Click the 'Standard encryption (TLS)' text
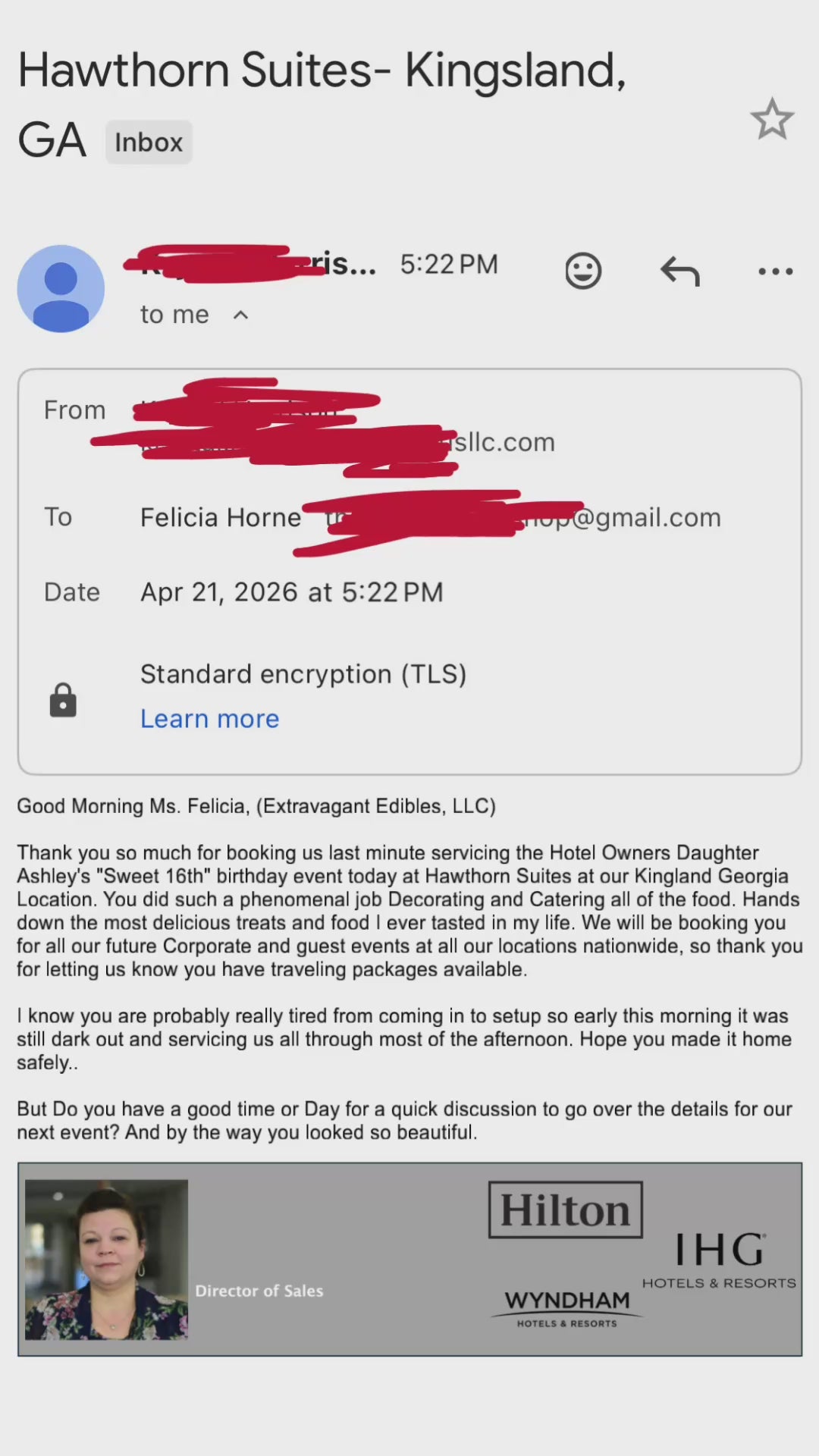Image resolution: width=819 pixels, height=1456 pixels. (303, 674)
